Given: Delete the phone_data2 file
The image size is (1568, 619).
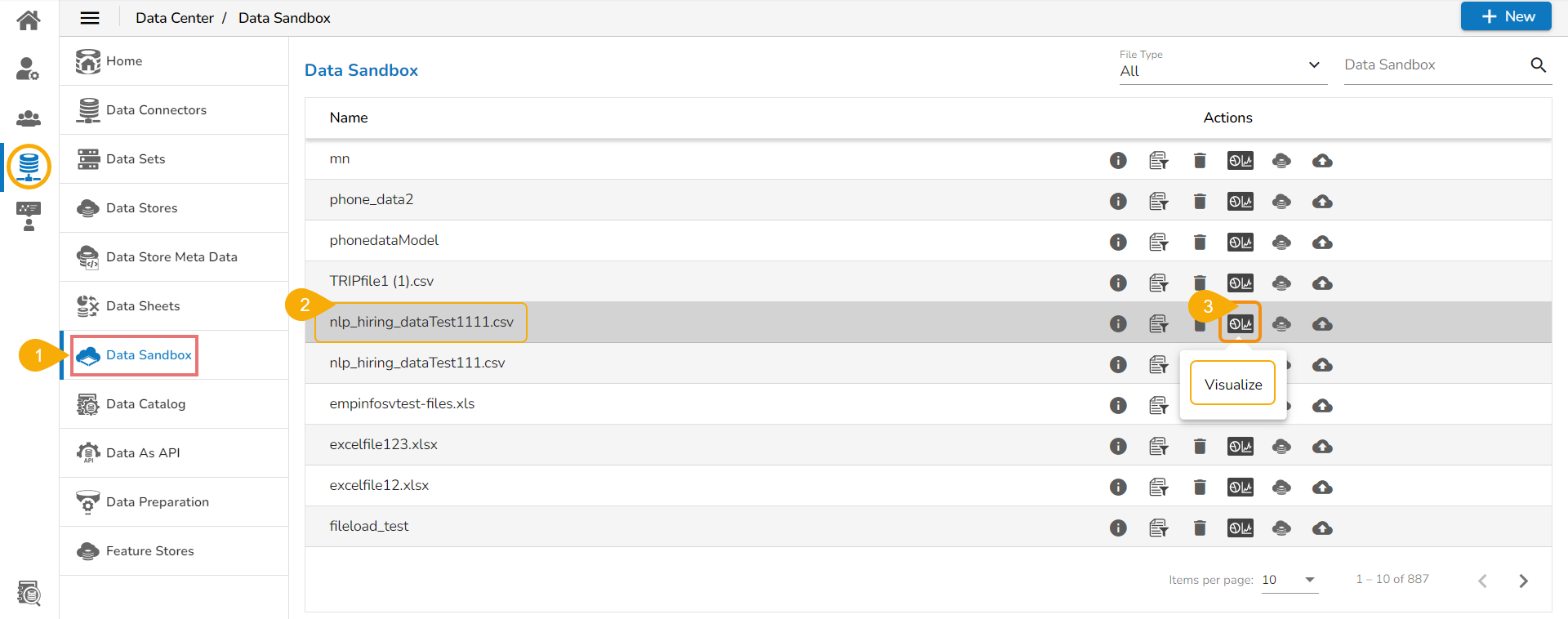Looking at the screenshot, I should click(x=1200, y=201).
